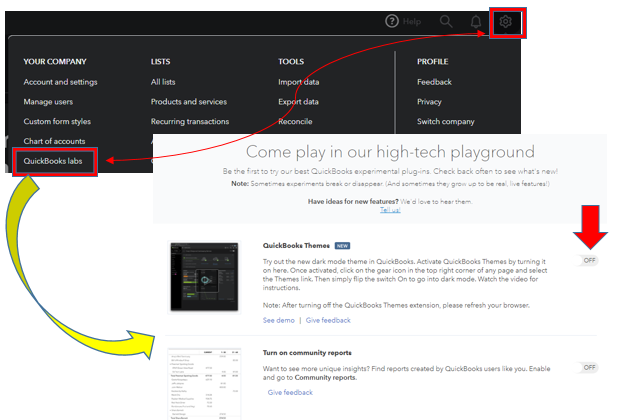Click the QuickBooks Themes title
Viewport: 631px width, 420px height.
point(296,245)
